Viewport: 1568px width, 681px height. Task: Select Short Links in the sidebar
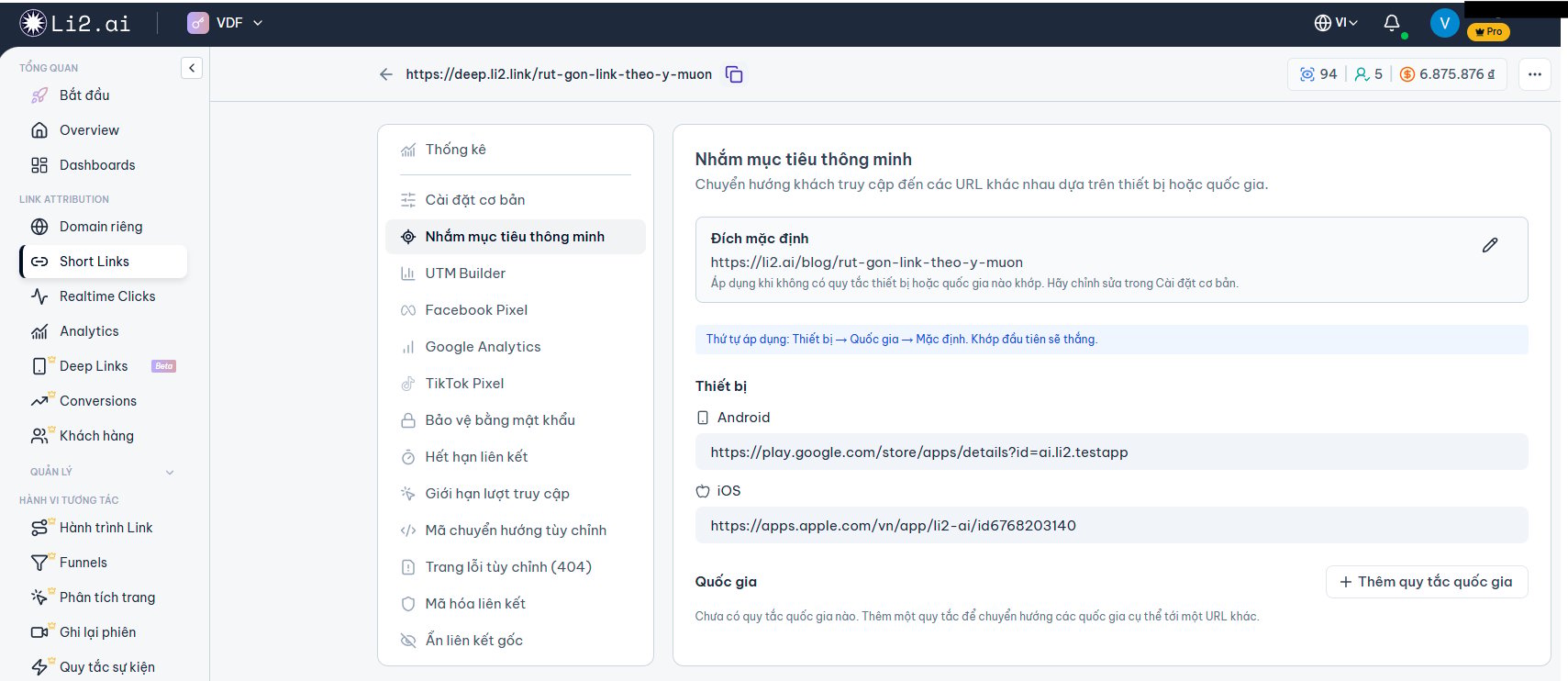click(x=103, y=262)
